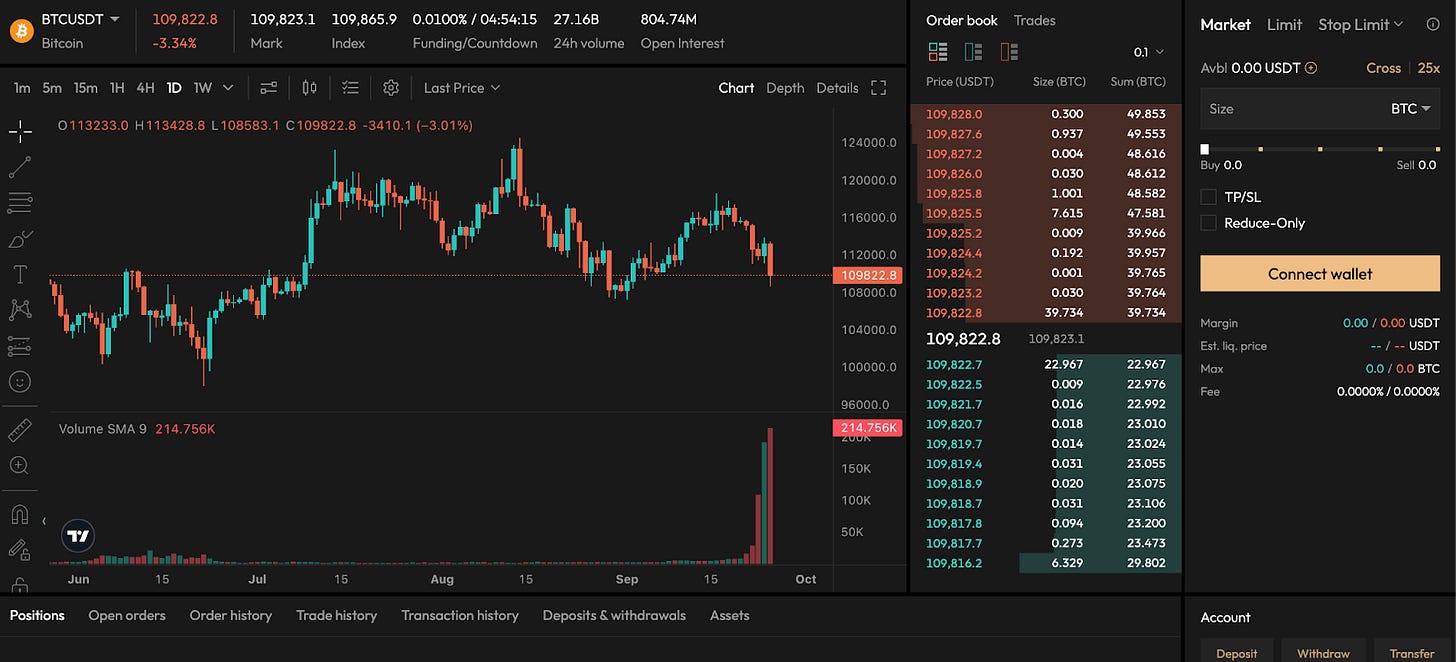Open the Last Price dropdown

462,88
